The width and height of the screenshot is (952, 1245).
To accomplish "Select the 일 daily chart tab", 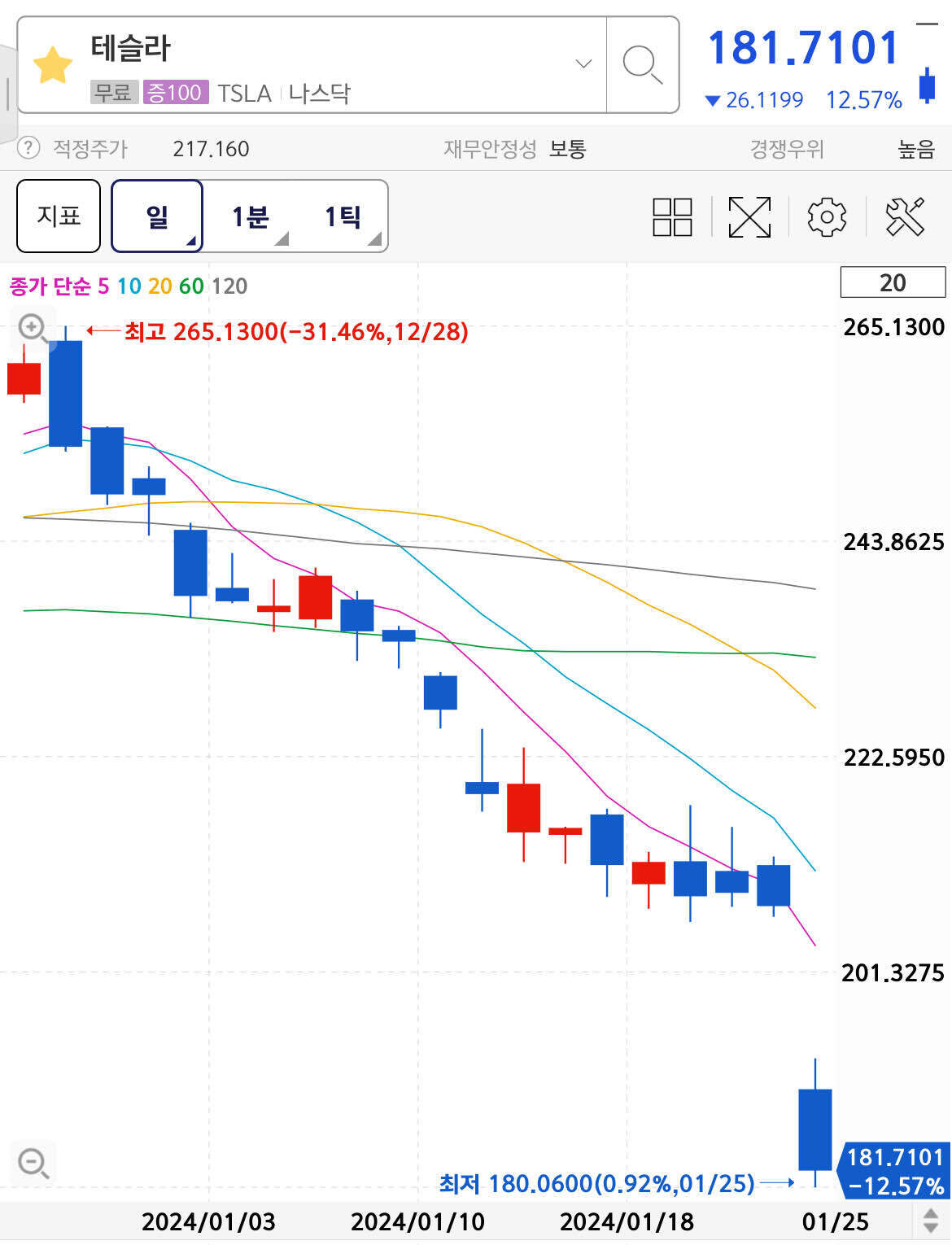I will point(157,216).
